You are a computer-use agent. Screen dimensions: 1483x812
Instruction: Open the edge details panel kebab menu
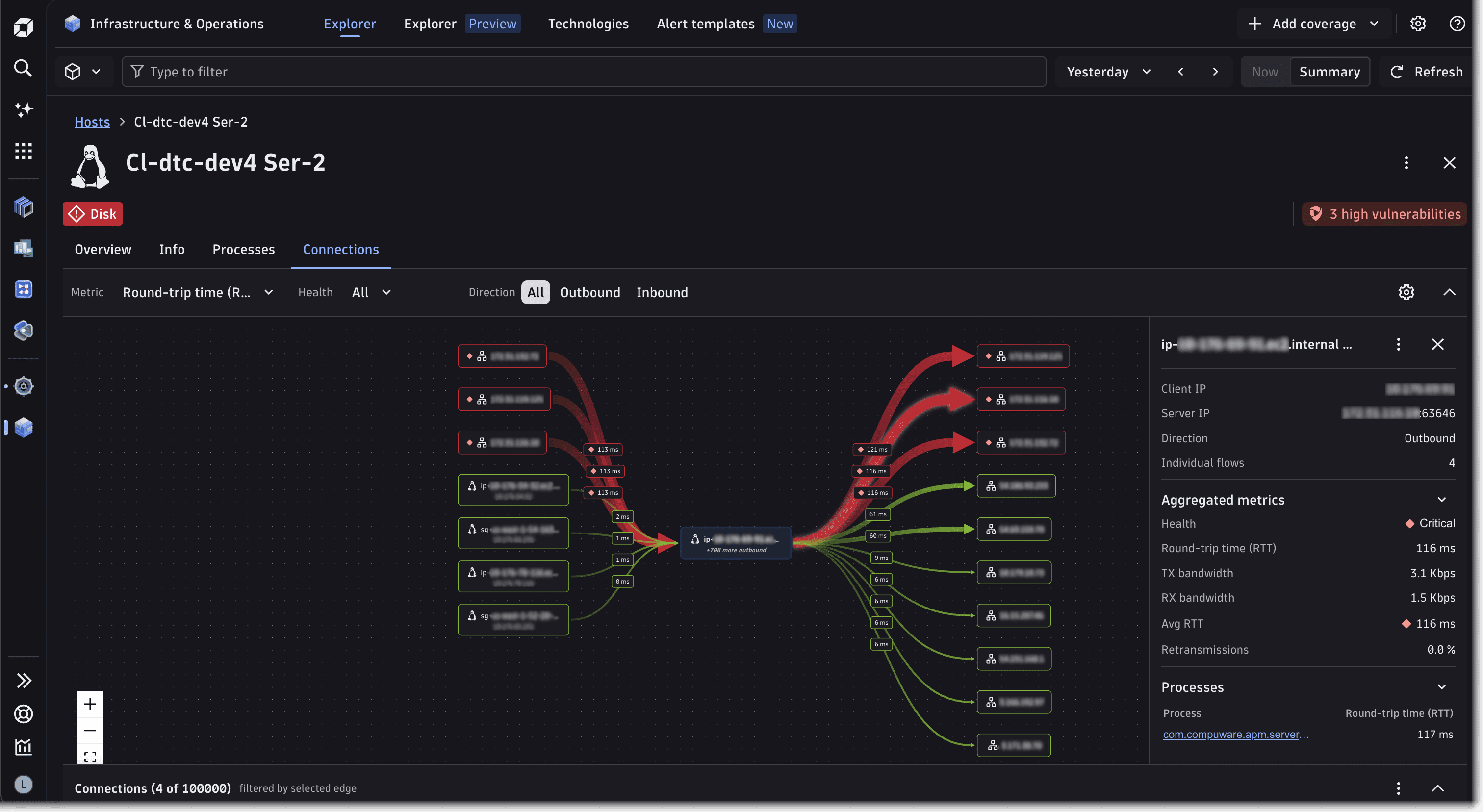click(x=1398, y=344)
